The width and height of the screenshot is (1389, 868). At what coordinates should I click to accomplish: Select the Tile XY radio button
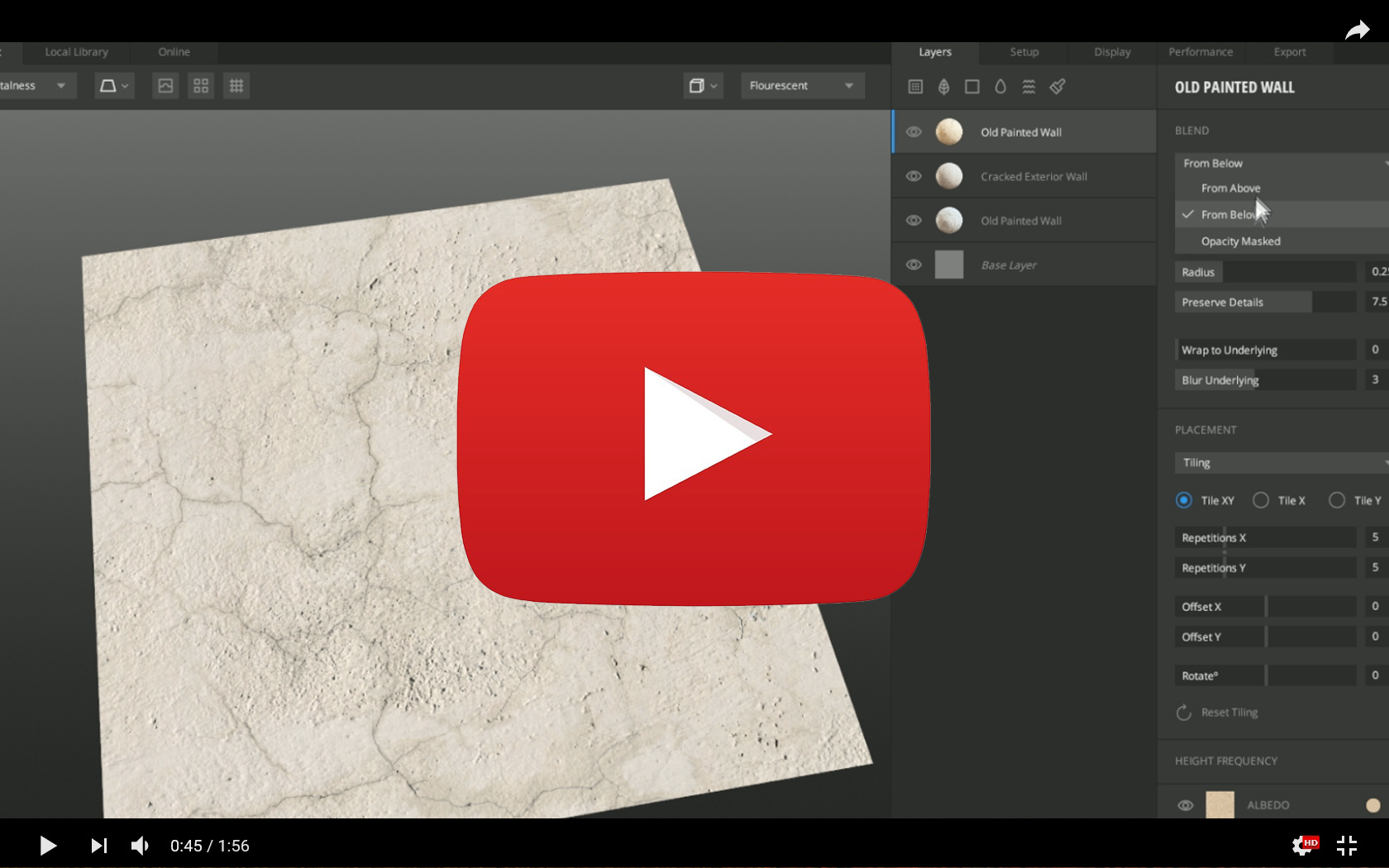[1184, 500]
